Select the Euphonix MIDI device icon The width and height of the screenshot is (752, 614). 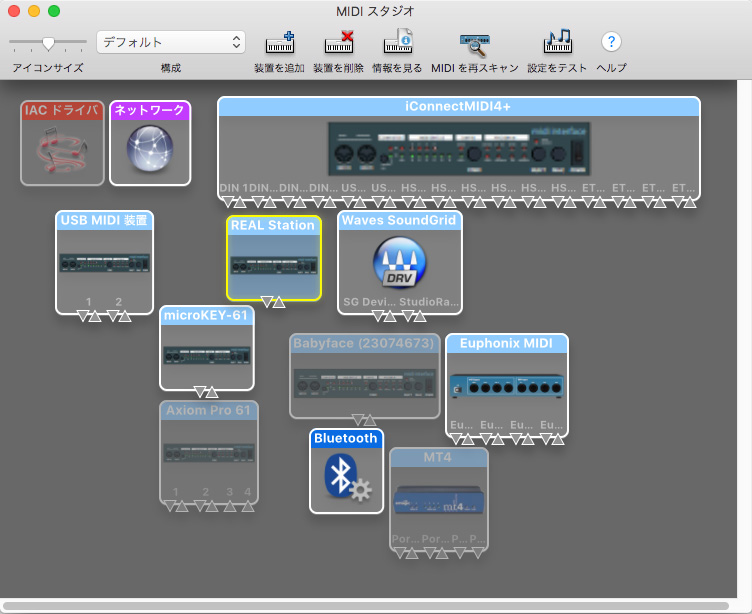(507, 386)
